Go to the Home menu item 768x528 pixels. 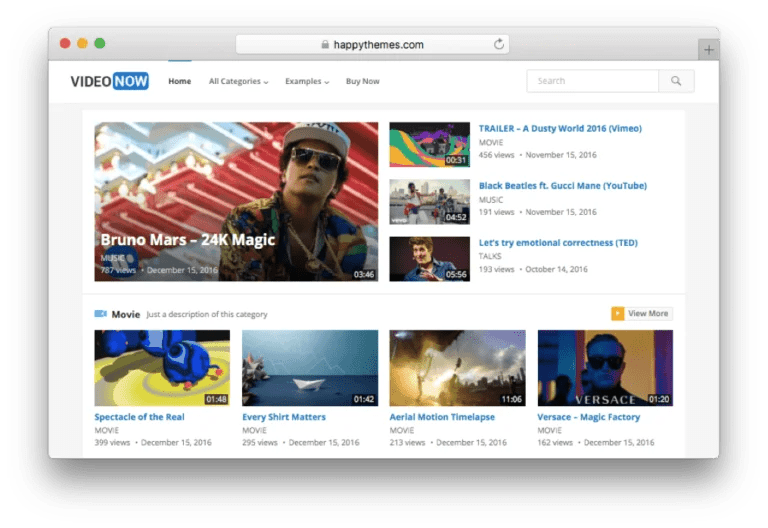[180, 81]
